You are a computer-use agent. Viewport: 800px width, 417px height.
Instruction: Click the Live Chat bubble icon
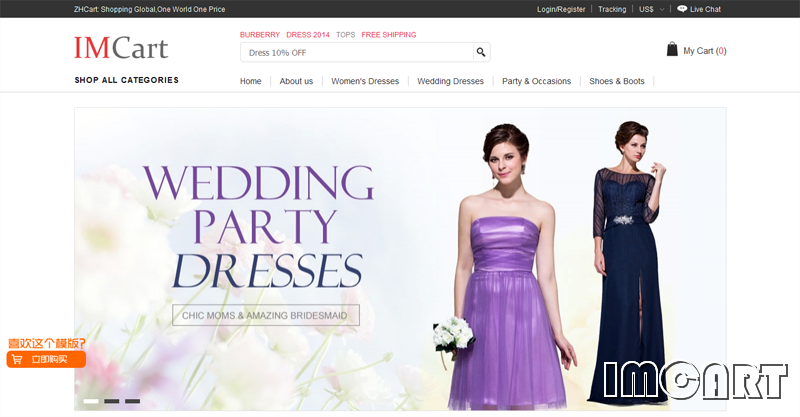click(682, 9)
